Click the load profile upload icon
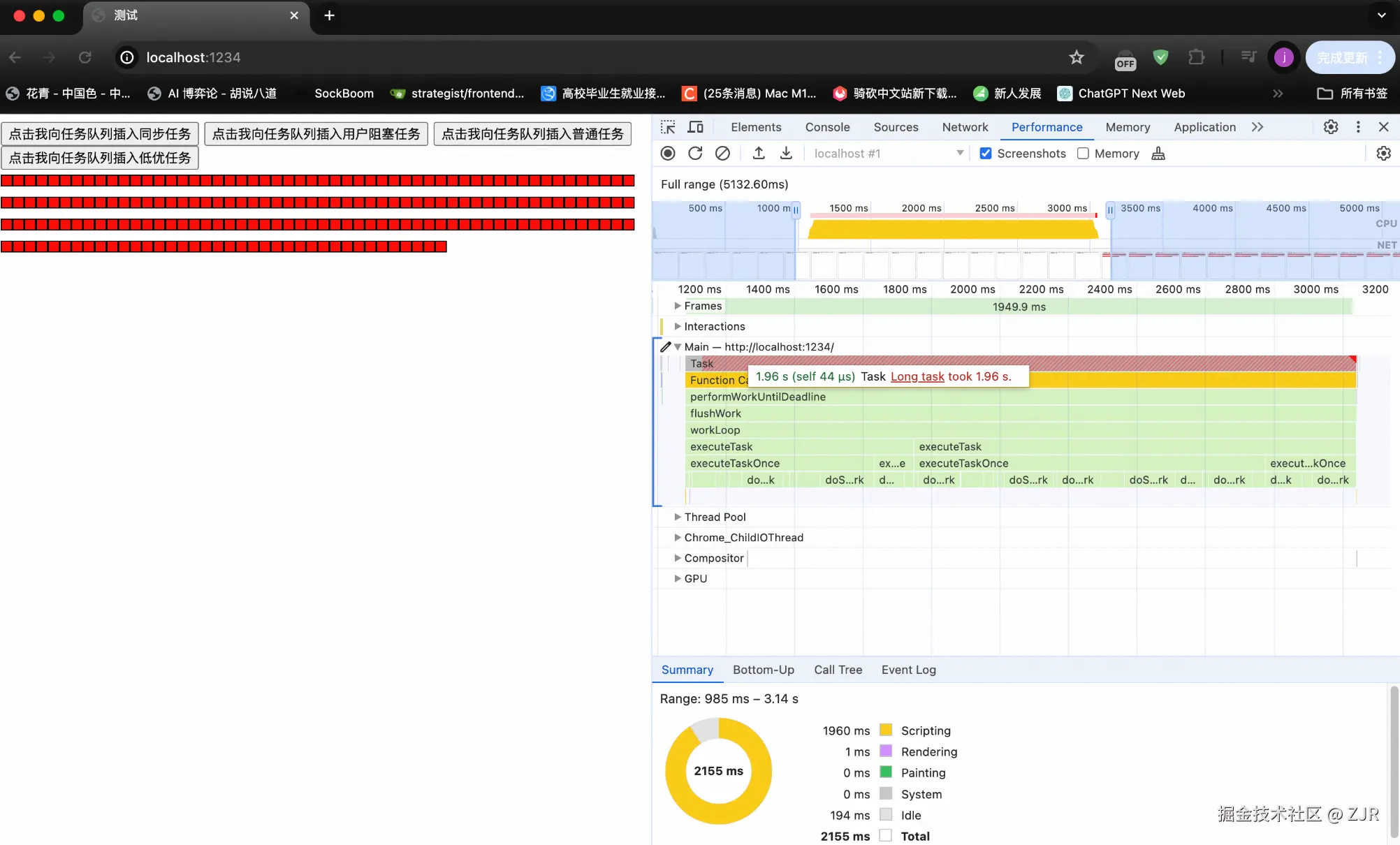1400x845 pixels. coord(759,153)
